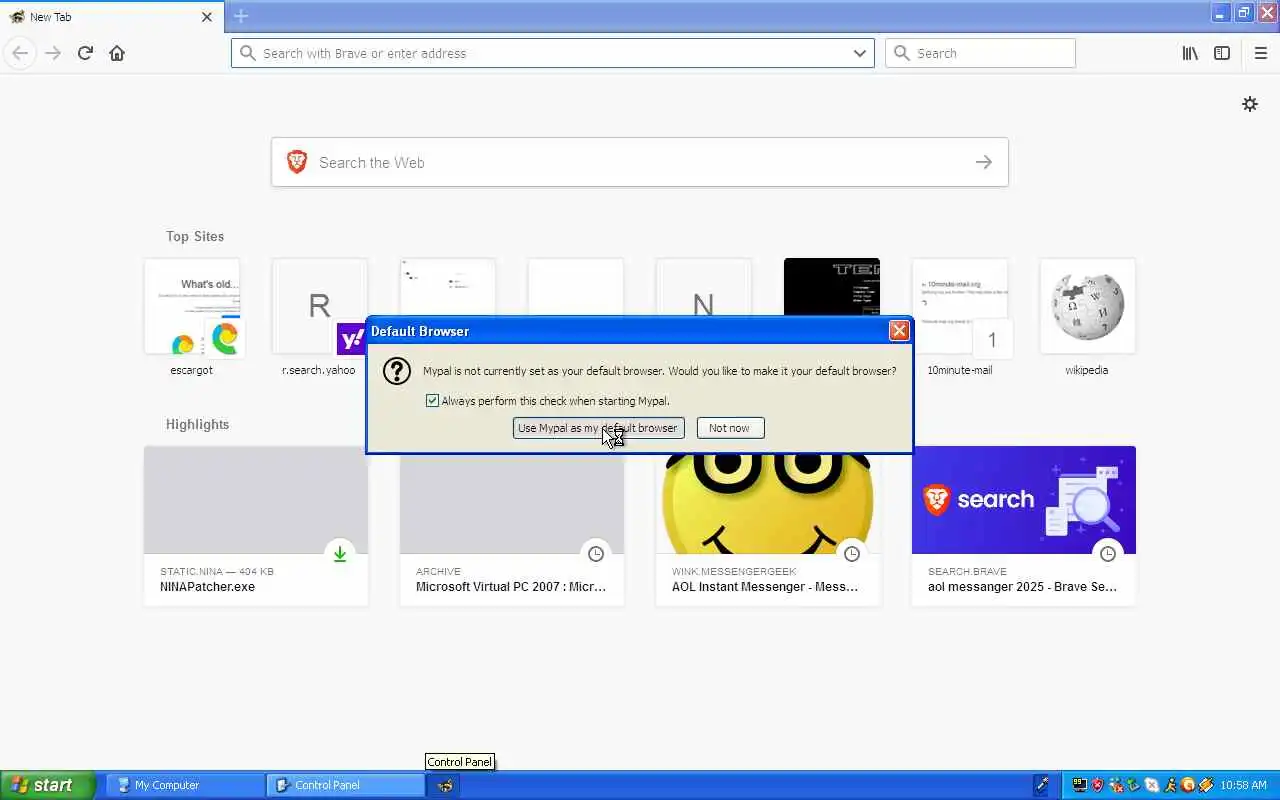Open the hamburger application menu
This screenshot has height=800, width=1280.
point(1260,53)
